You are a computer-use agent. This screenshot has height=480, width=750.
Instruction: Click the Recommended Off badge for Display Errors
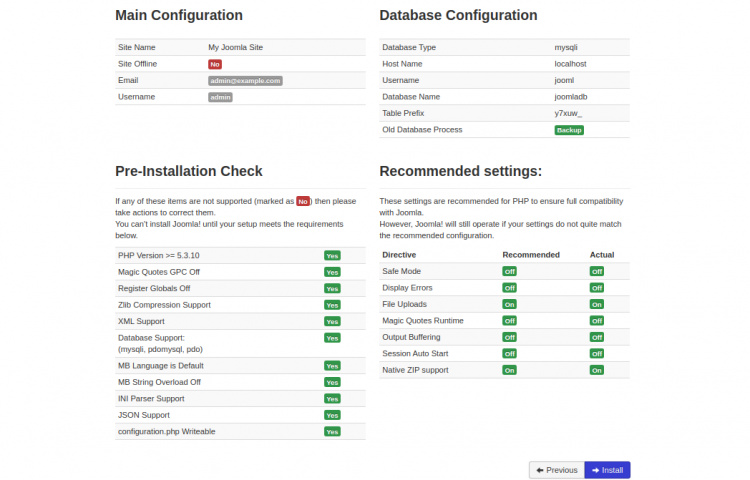click(x=509, y=288)
